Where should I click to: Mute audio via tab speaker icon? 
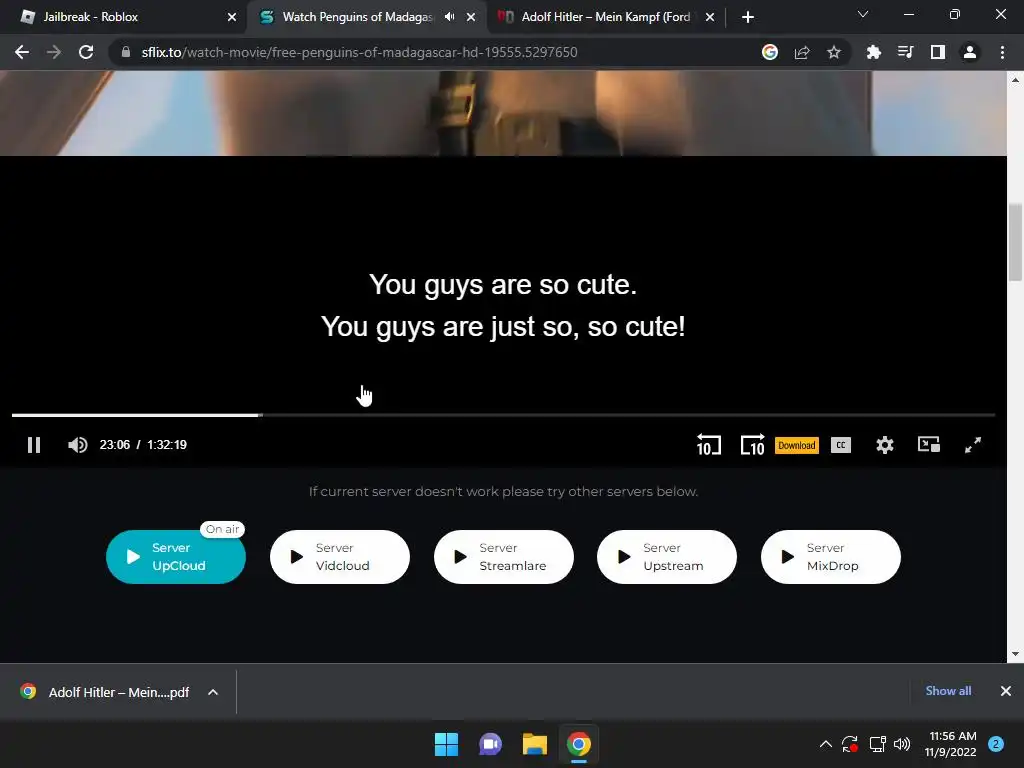pyautogui.click(x=449, y=17)
